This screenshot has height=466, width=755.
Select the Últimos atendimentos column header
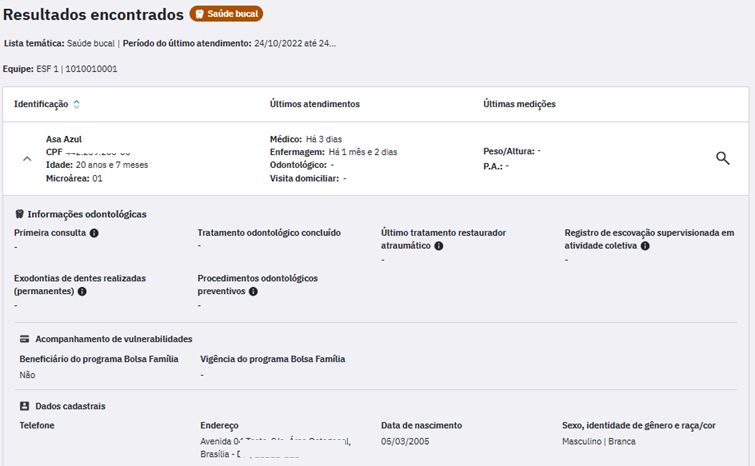[x=314, y=104]
